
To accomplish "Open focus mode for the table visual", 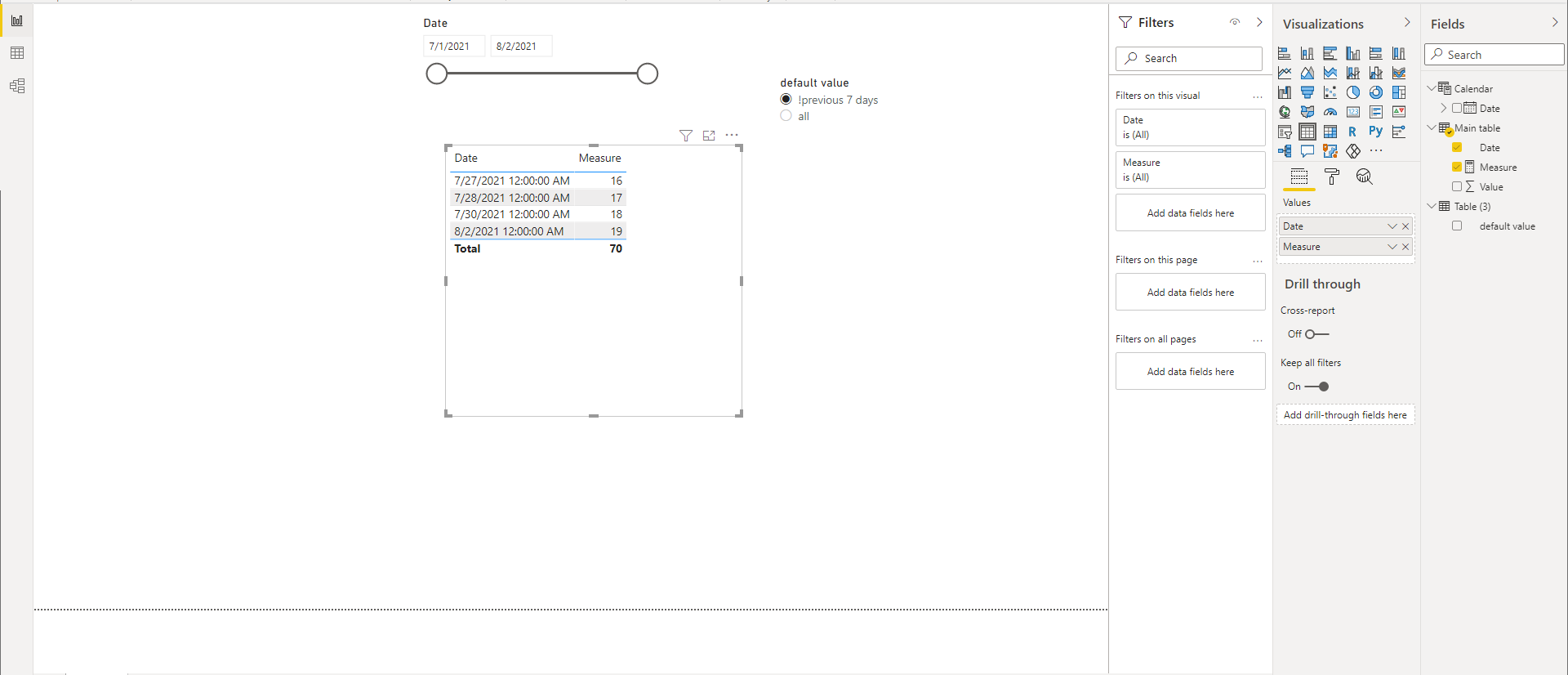I will 709,136.
